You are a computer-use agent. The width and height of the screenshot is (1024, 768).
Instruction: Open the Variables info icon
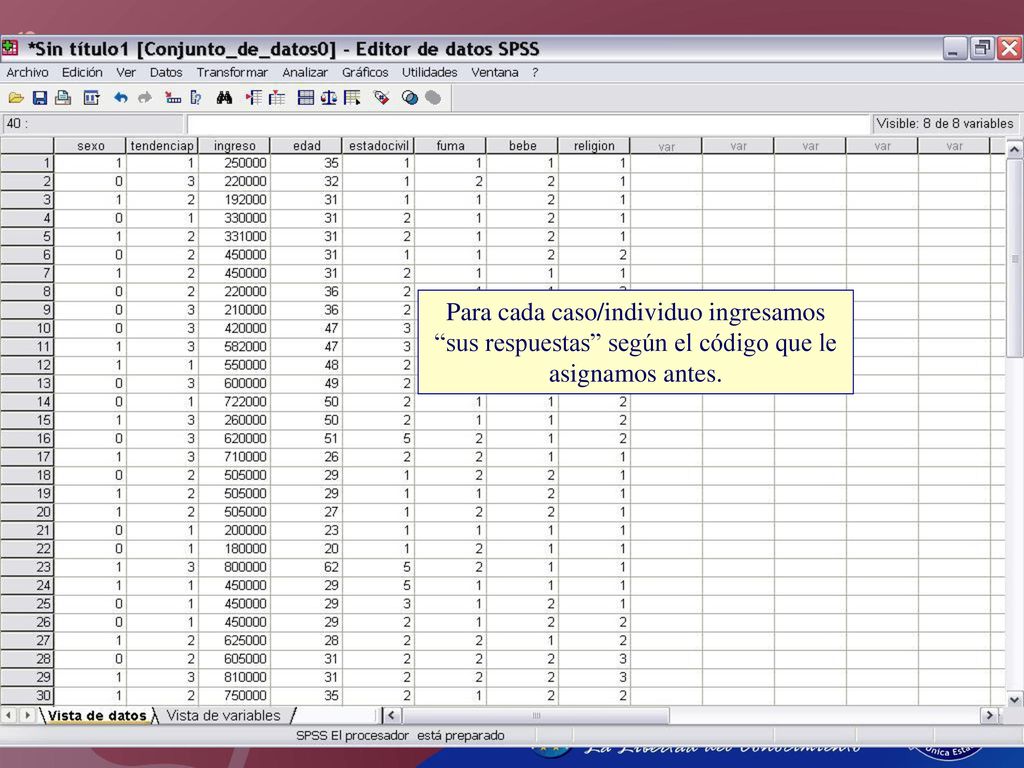[x=195, y=98]
